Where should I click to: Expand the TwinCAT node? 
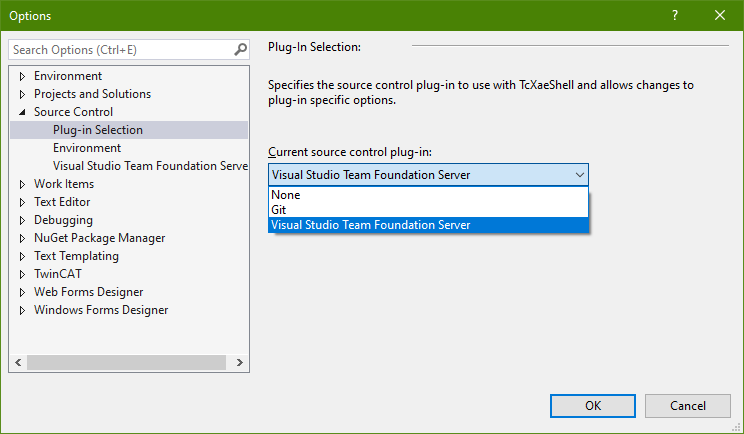pyautogui.click(x=22, y=274)
